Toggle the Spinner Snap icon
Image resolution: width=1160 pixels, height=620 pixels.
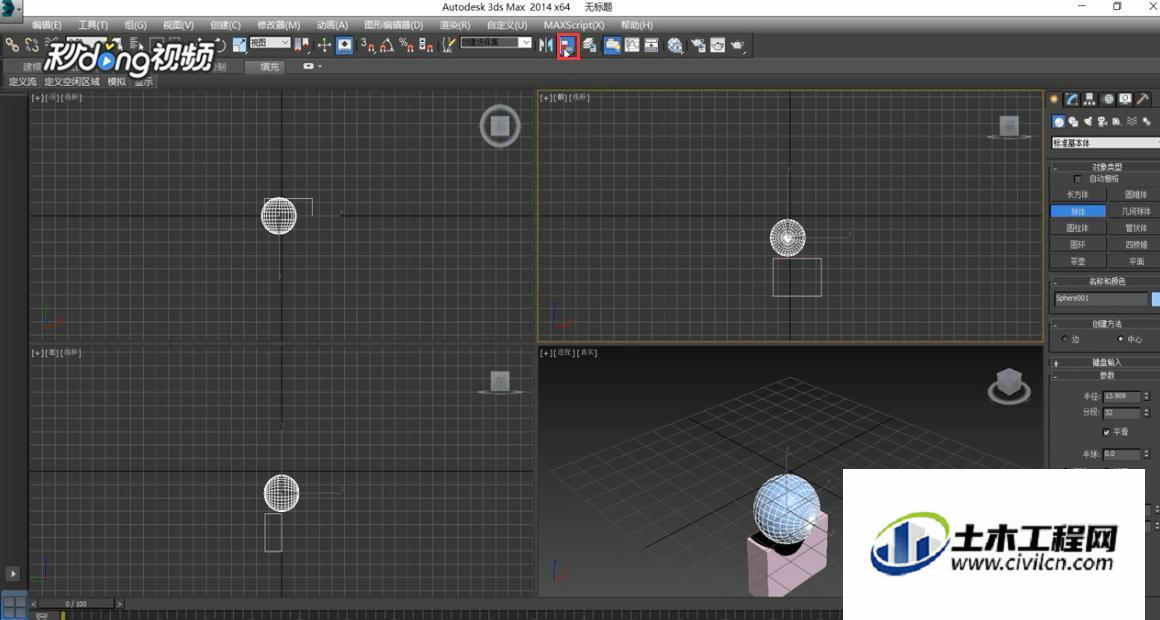pyautogui.click(x=425, y=45)
